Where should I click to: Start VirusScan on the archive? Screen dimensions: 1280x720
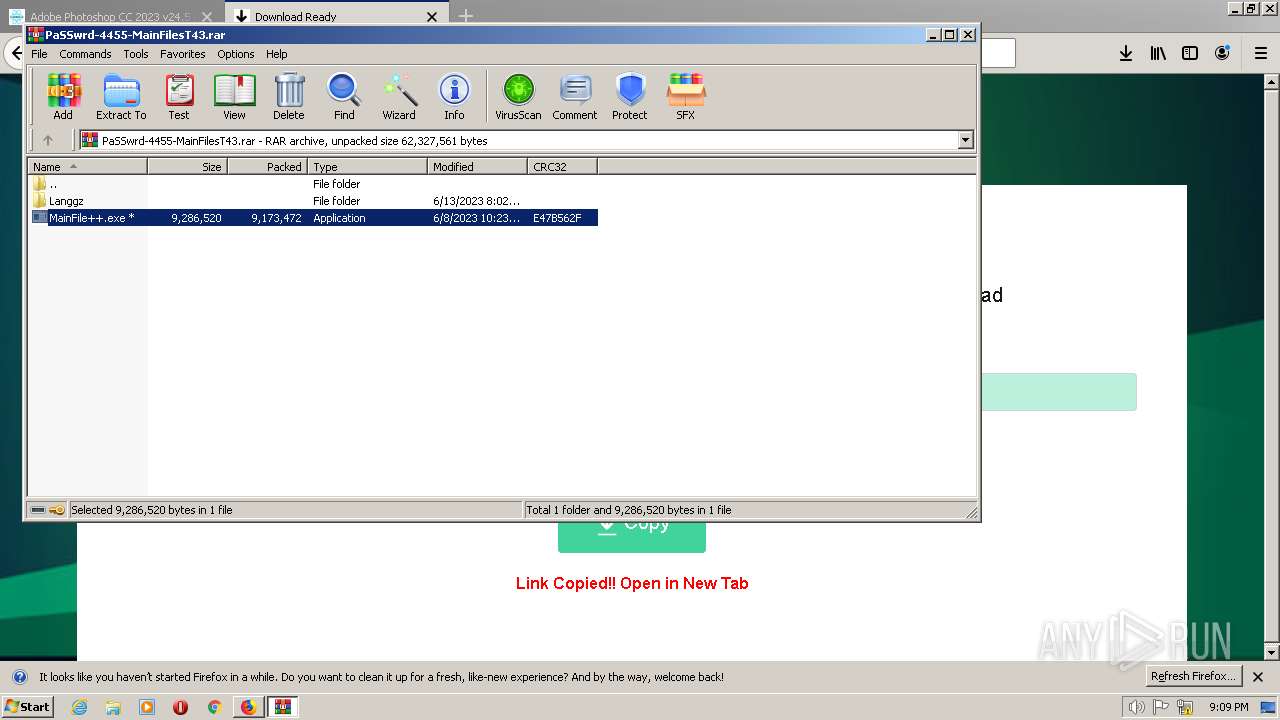(x=518, y=97)
